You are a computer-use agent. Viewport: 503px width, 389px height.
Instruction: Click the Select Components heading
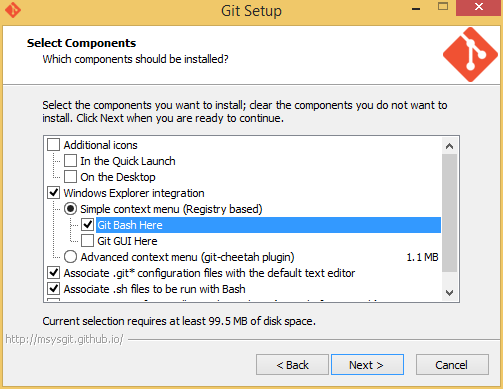pos(81,43)
